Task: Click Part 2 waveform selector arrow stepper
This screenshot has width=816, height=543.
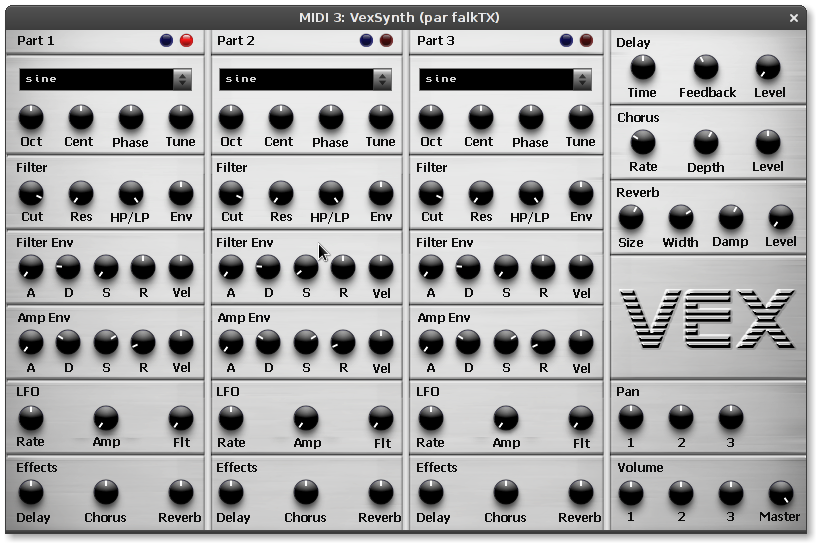Action: click(x=382, y=79)
